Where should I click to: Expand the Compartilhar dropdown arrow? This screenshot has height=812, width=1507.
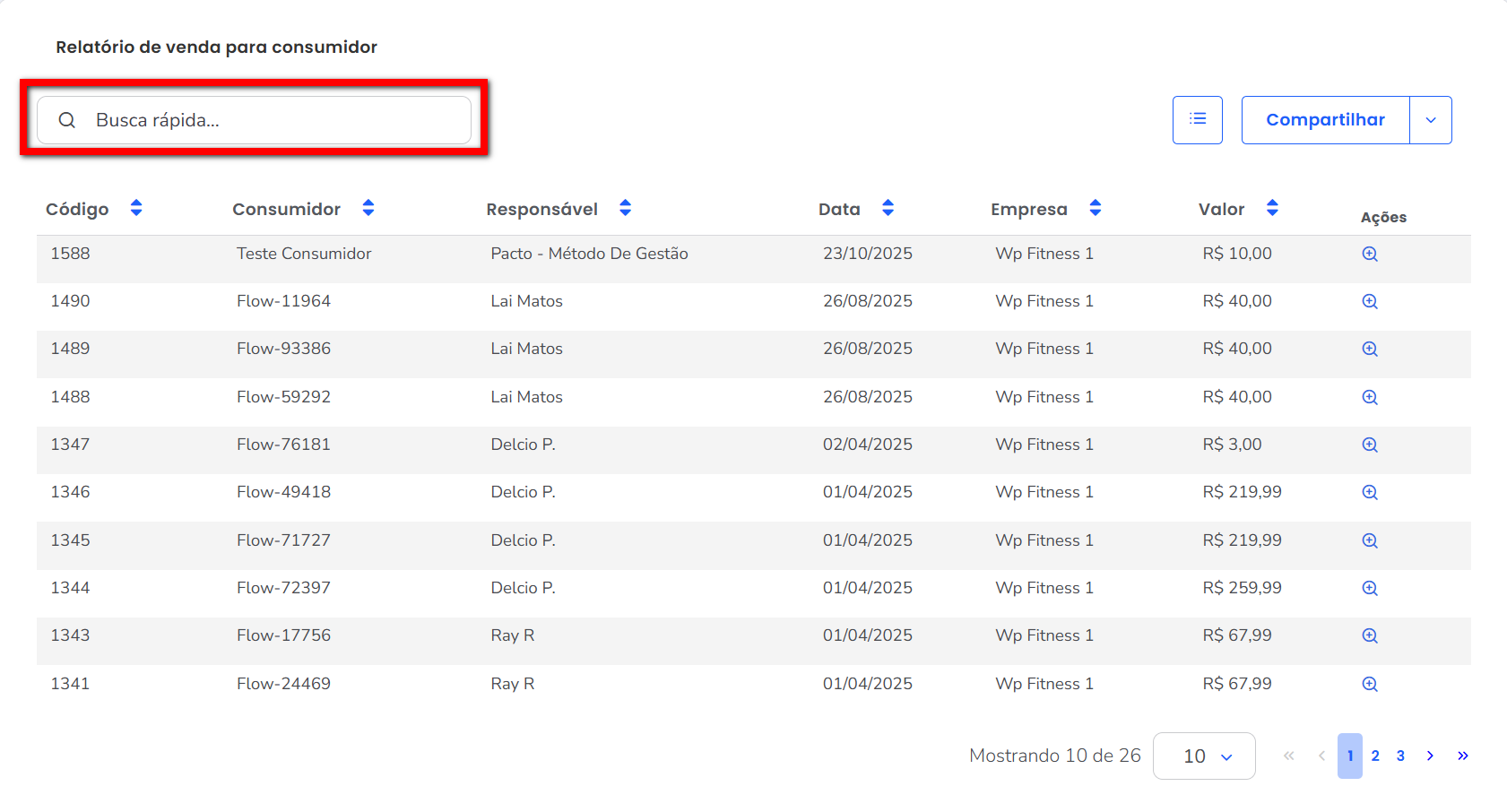(1431, 120)
